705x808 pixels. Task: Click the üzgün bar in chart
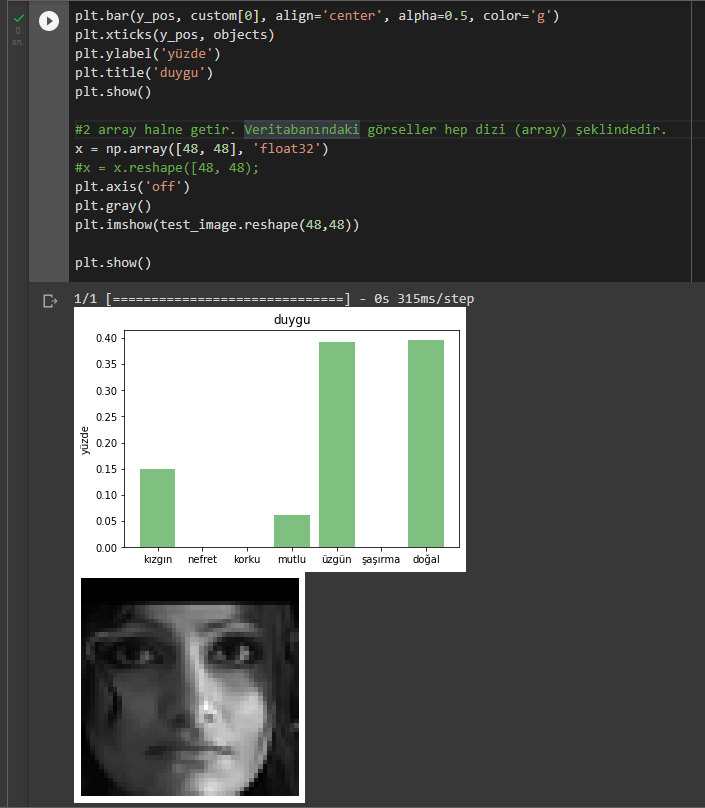pos(337,444)
